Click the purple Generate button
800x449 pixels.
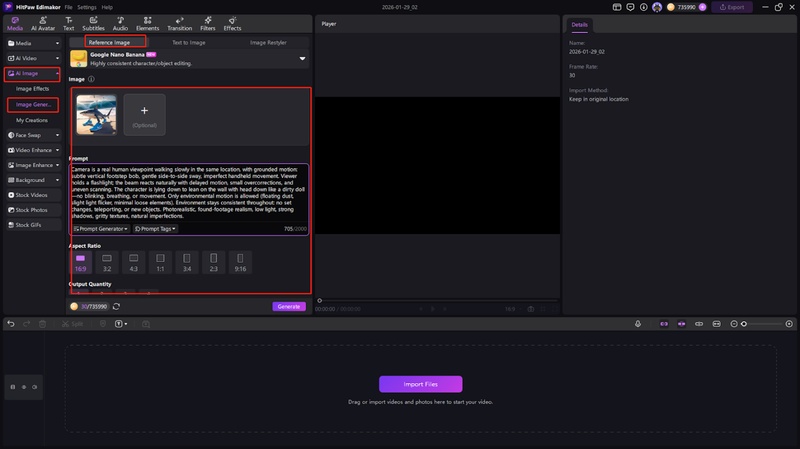coord(289,307)
